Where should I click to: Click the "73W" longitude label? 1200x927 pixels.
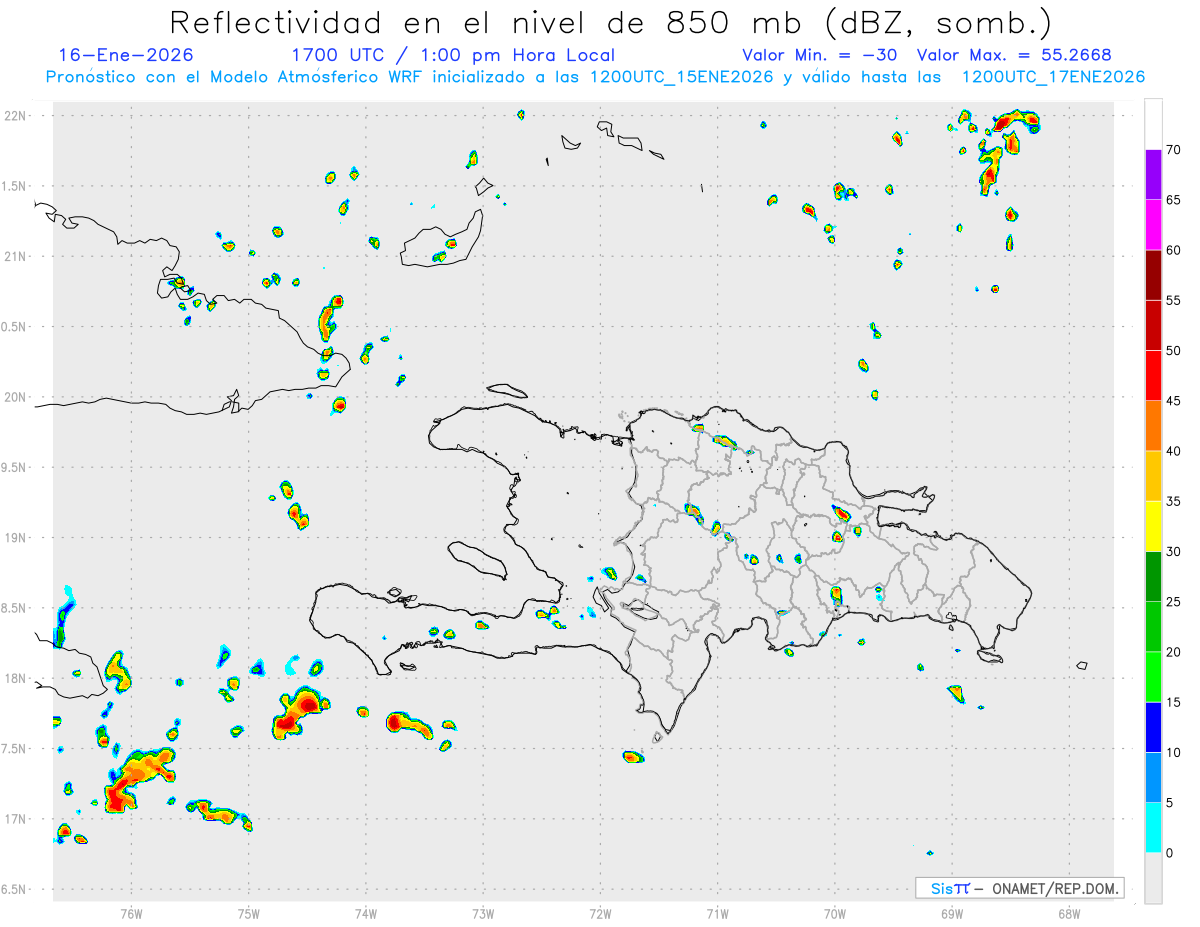coord(483,913)
